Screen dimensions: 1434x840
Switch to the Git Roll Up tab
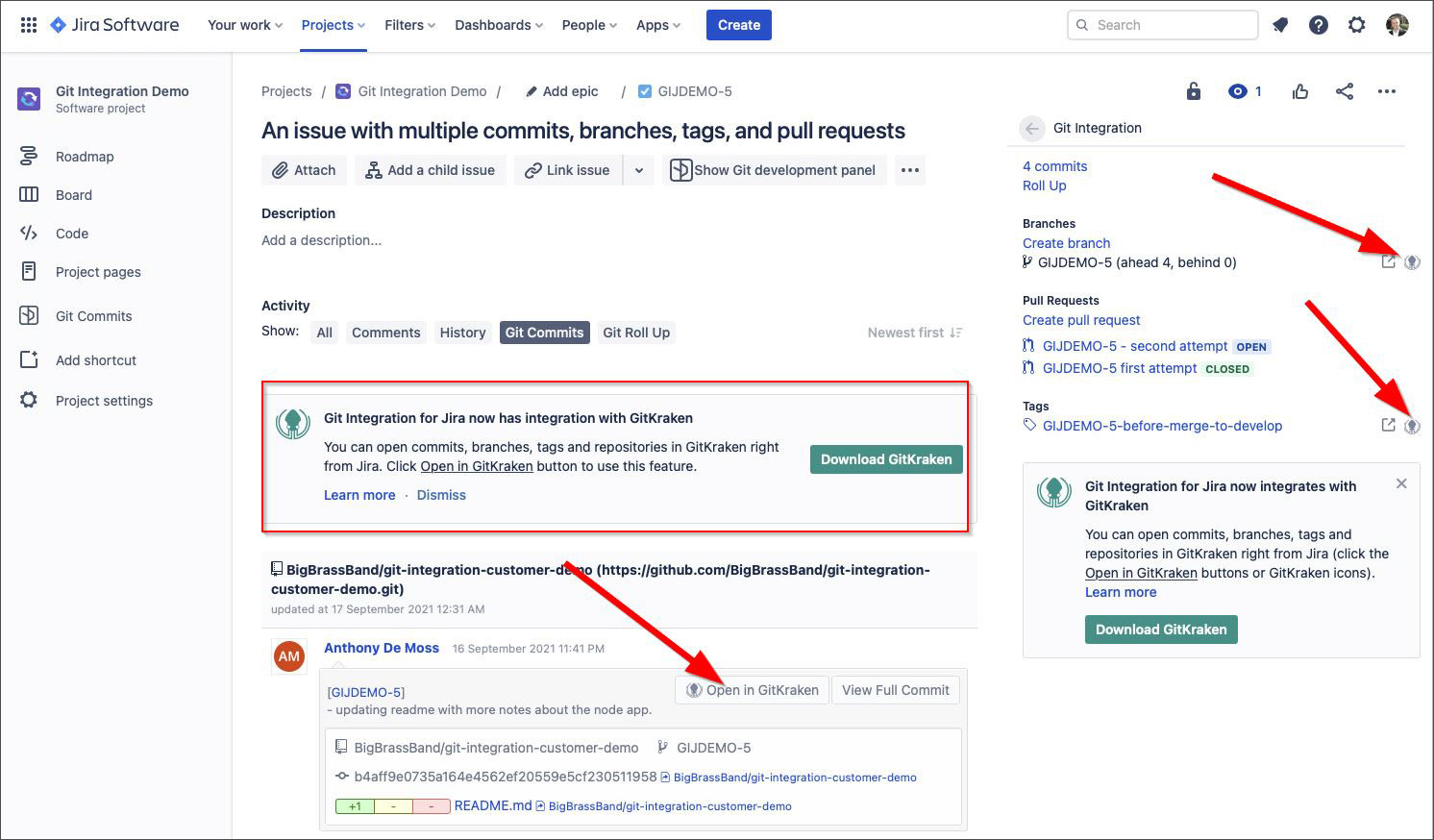(636, 333)
